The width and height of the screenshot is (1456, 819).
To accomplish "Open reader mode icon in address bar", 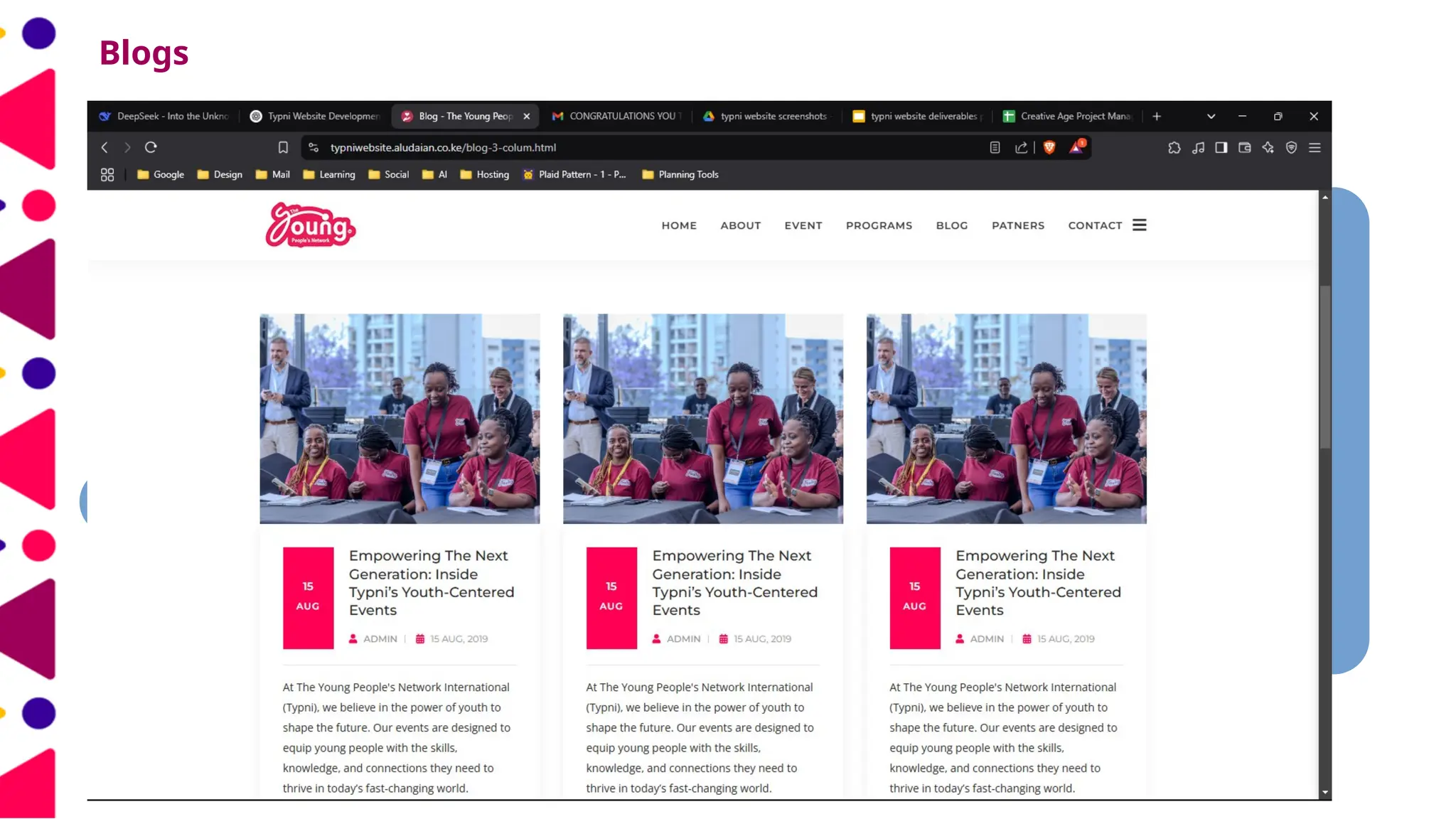I will (995, 147).
